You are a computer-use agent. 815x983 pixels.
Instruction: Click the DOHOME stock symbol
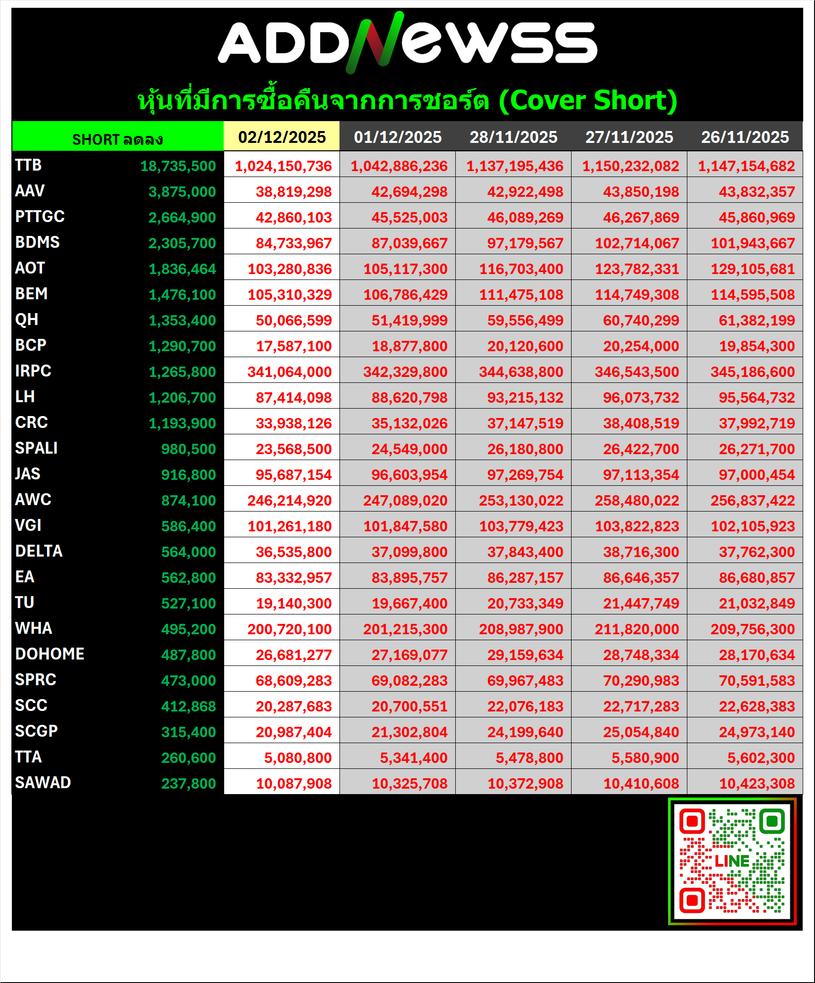(x=49, y=654)
